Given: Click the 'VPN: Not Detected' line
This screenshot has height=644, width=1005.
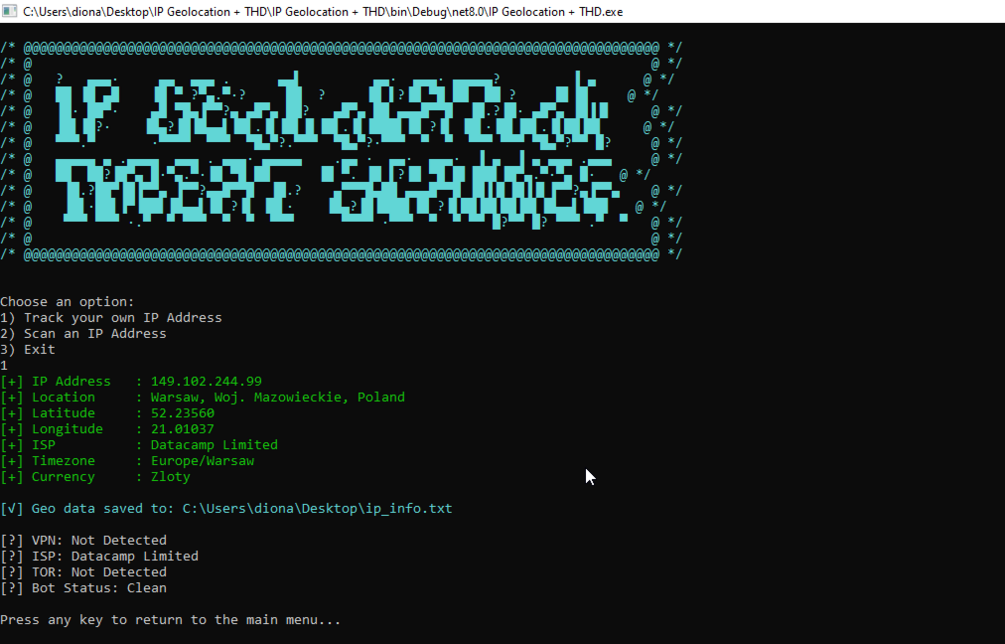Looking at the screenshot, I should pos(83,540).
